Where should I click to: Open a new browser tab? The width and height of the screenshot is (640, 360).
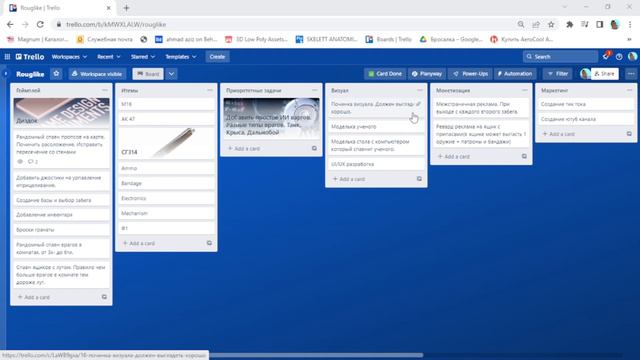point(126,8)
